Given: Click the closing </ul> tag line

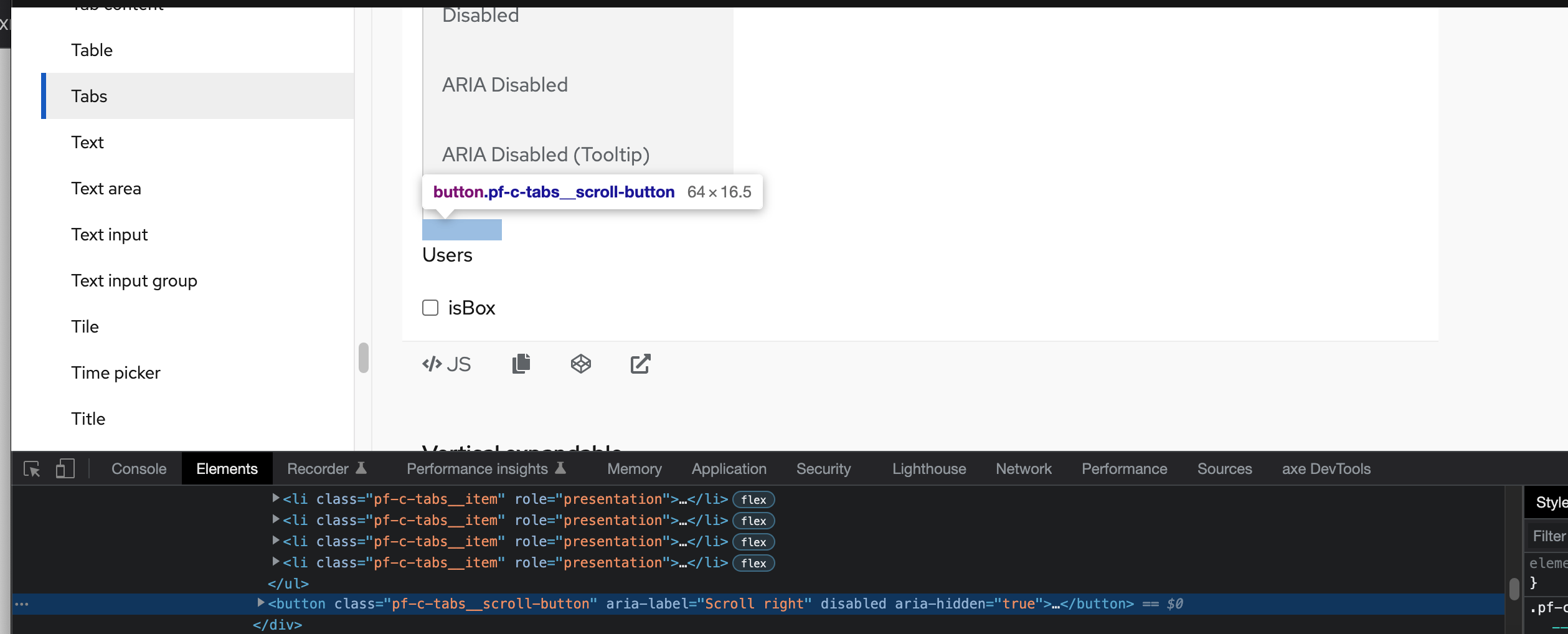Looking at the screenshot, I should 288,584.
